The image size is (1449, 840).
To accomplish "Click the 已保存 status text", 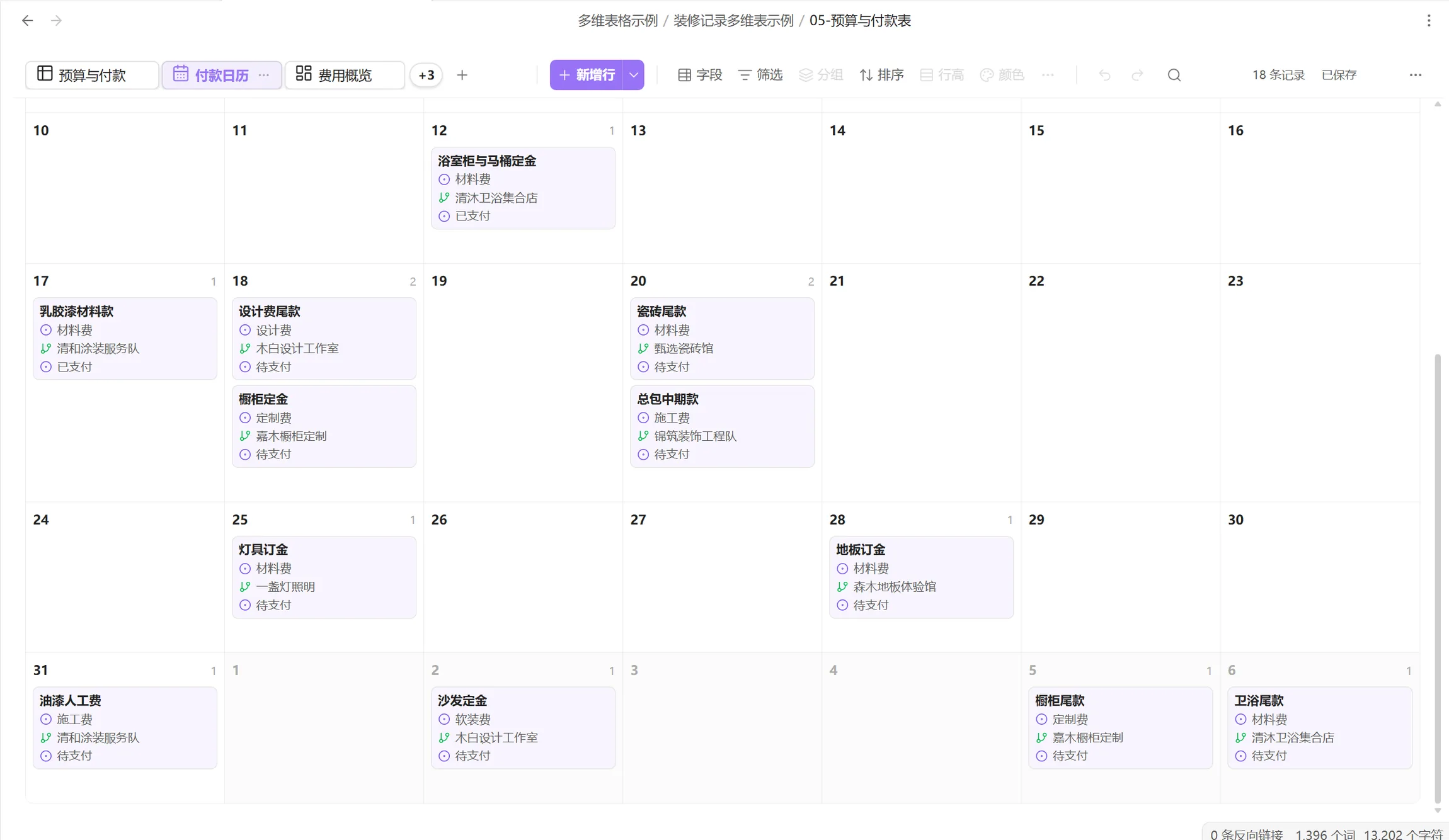I will 1339,75.
